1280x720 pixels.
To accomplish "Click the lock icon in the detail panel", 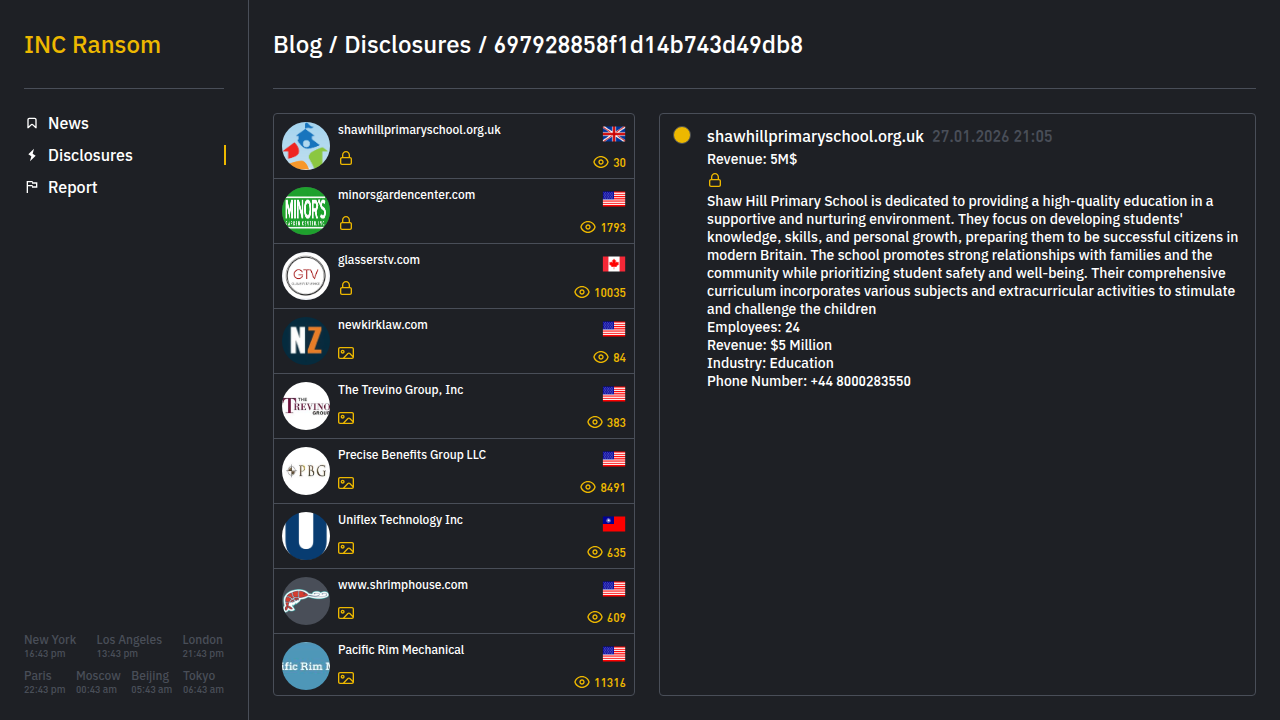I will (x=715, y=180).
